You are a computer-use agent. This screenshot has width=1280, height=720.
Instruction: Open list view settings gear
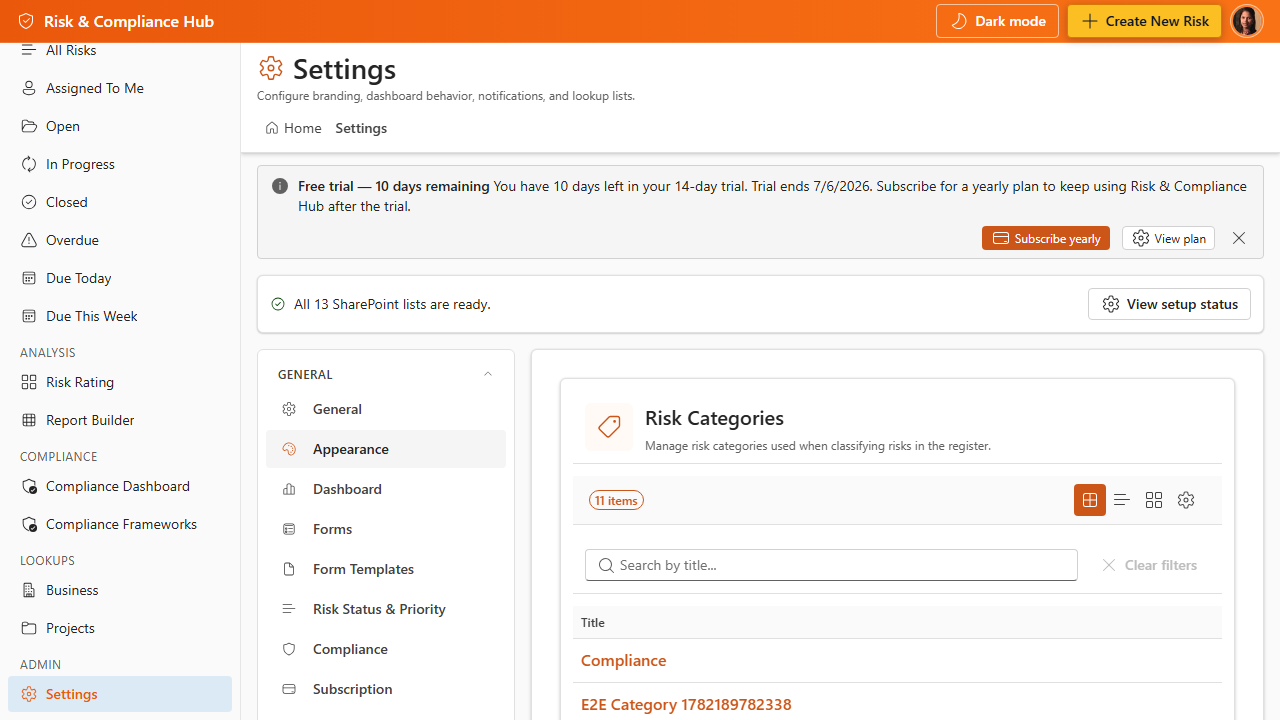pyautogui.click(x=1186, y=500)
